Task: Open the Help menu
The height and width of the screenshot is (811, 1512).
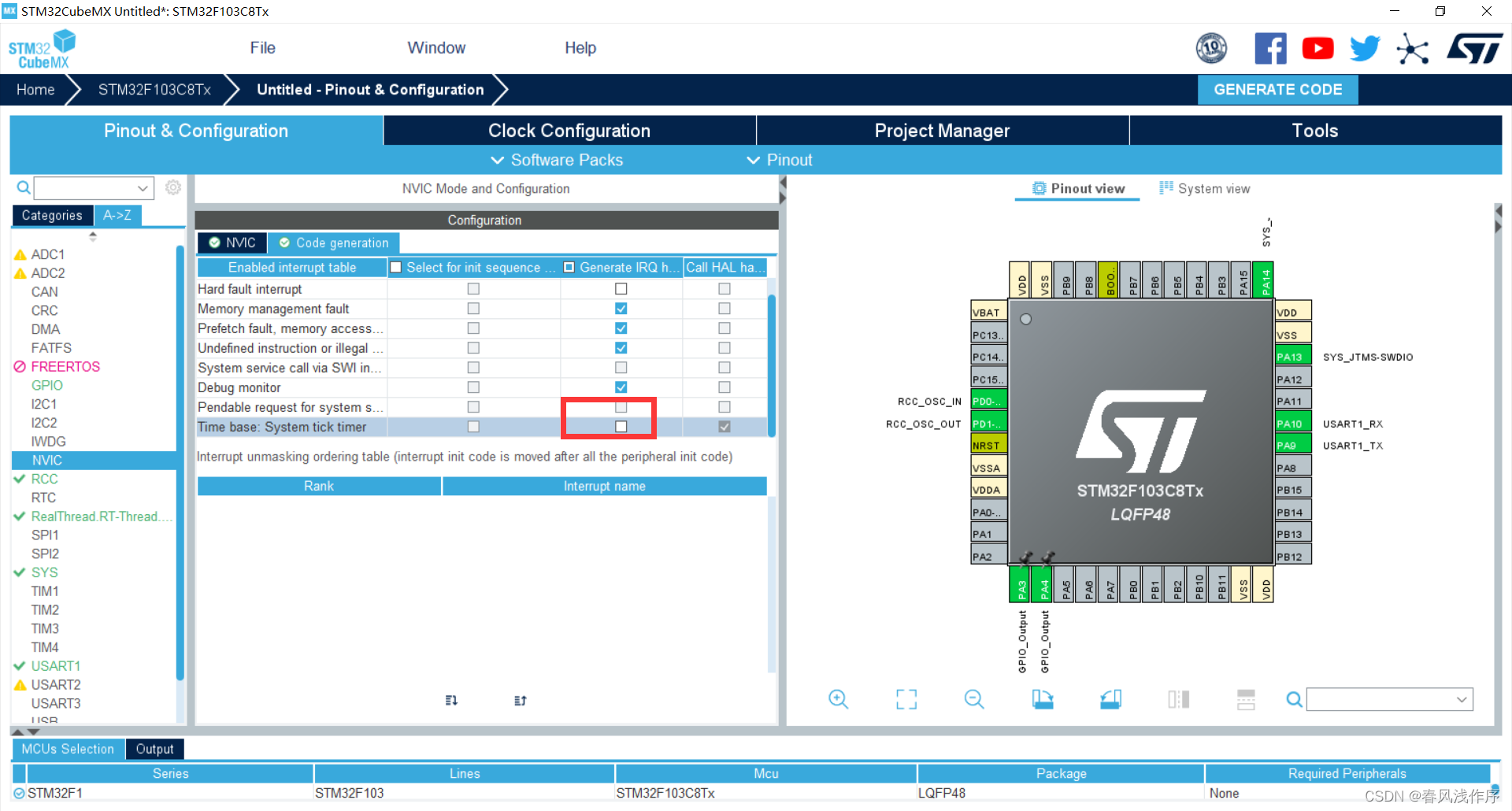Action: [x=580, y=48]
